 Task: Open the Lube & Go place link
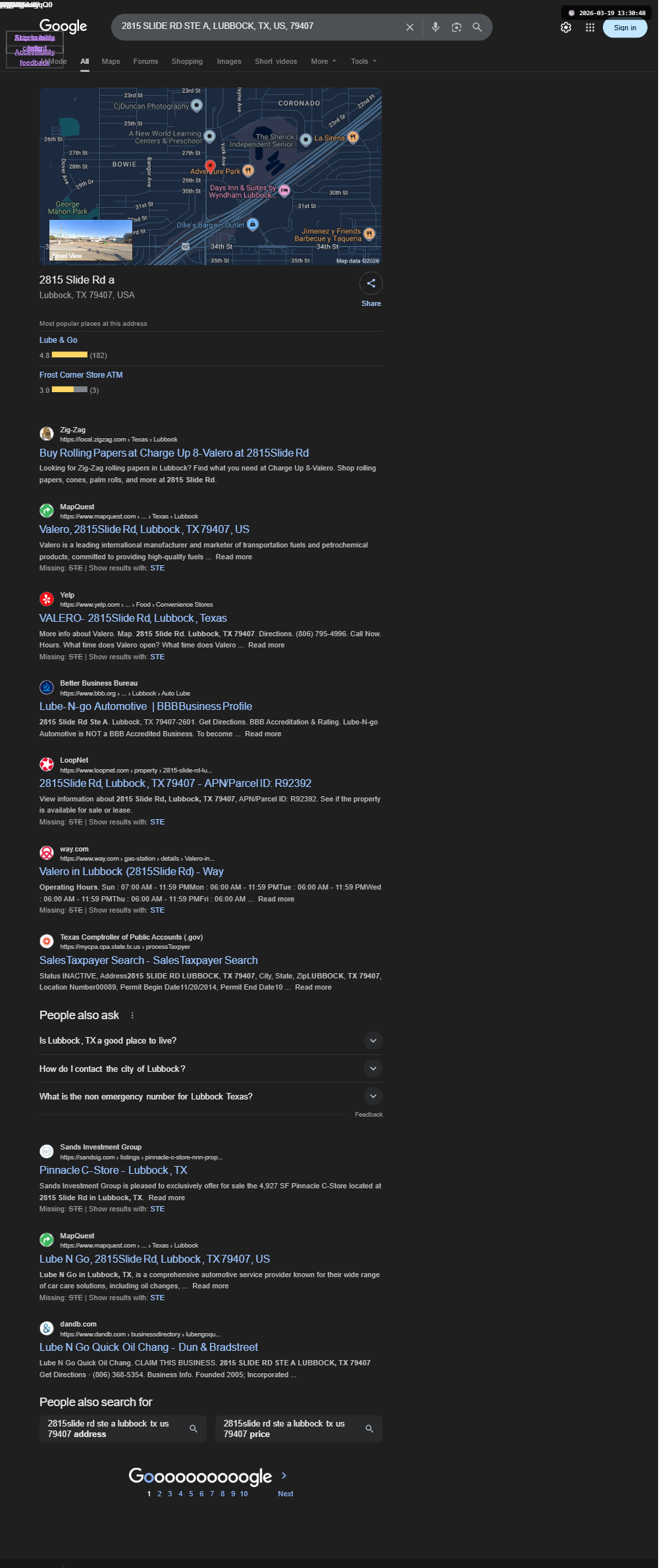(59, 340)
